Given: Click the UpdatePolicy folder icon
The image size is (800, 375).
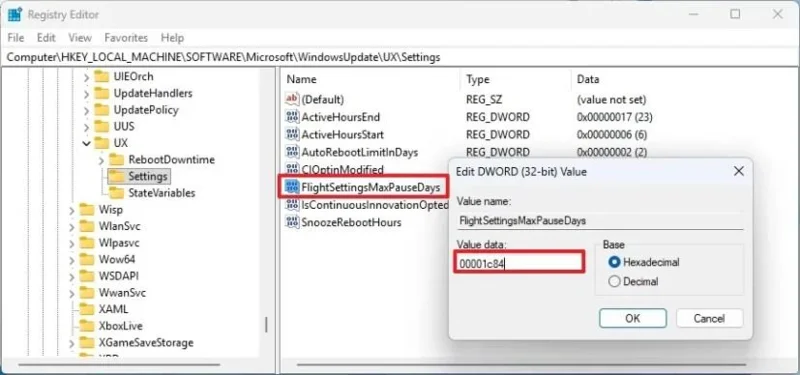Looking at the screenshot, I should coord(102,110).
